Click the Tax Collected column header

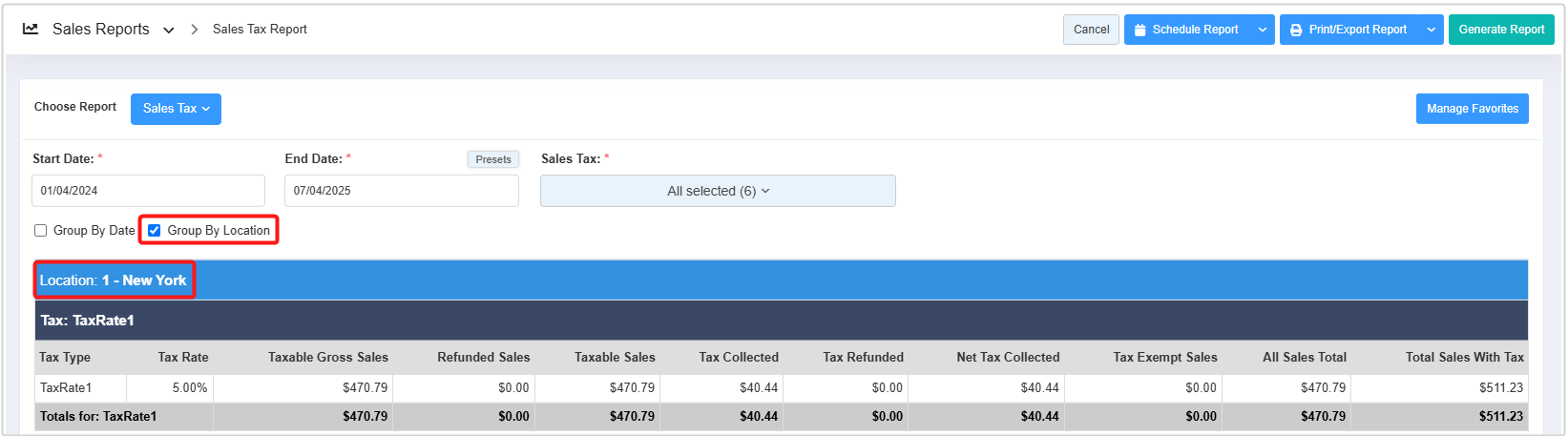pyautogui.click(x=738, y=358)
